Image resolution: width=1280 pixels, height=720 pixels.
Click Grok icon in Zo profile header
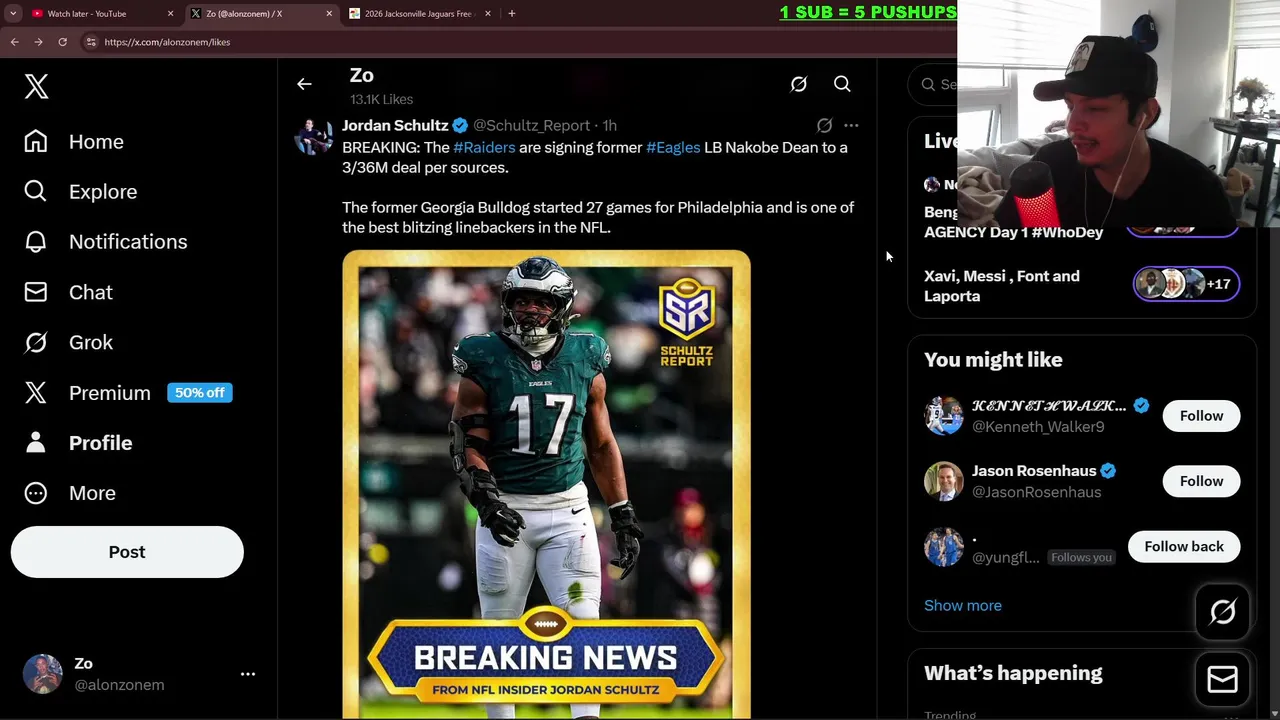click(x=798, y=84)
